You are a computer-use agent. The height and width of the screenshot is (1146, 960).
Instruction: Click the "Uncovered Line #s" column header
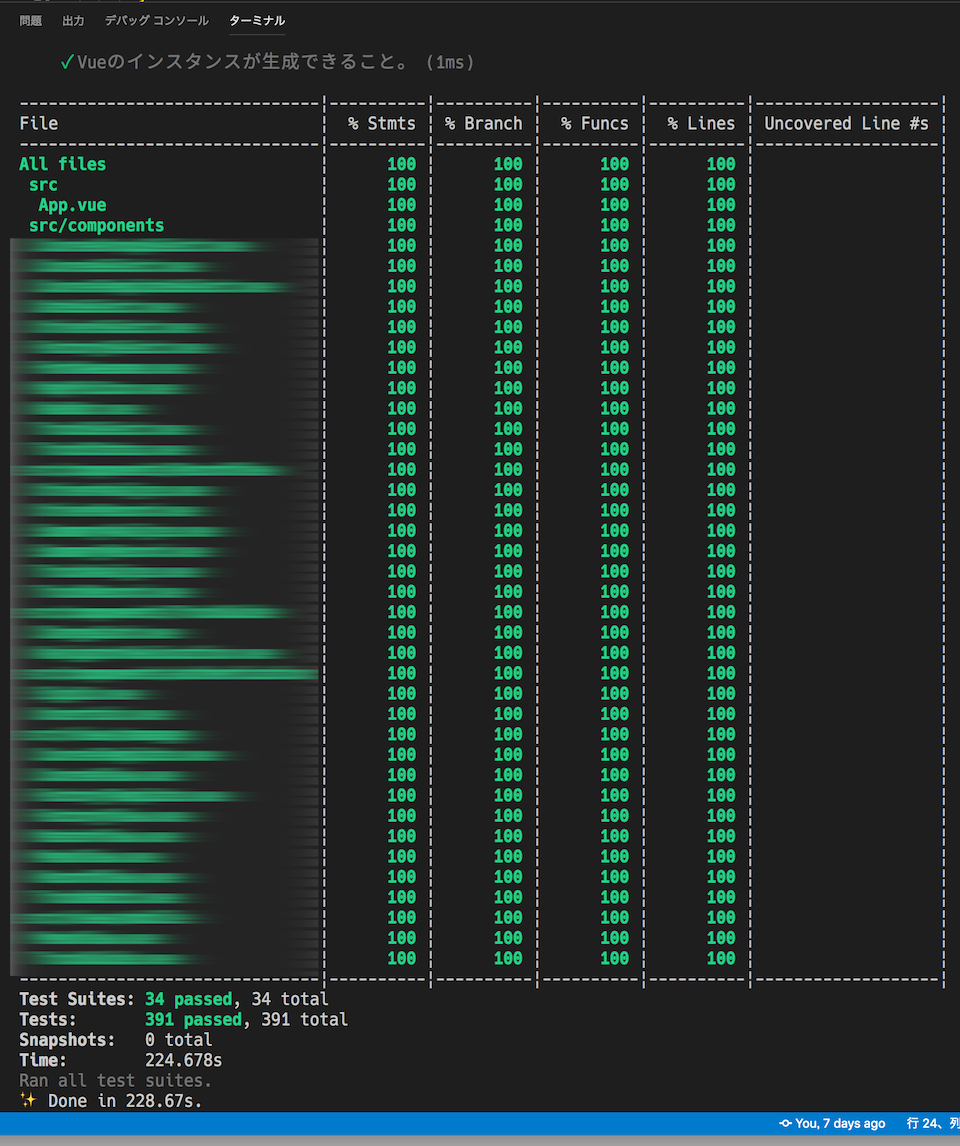click(847, 124)
